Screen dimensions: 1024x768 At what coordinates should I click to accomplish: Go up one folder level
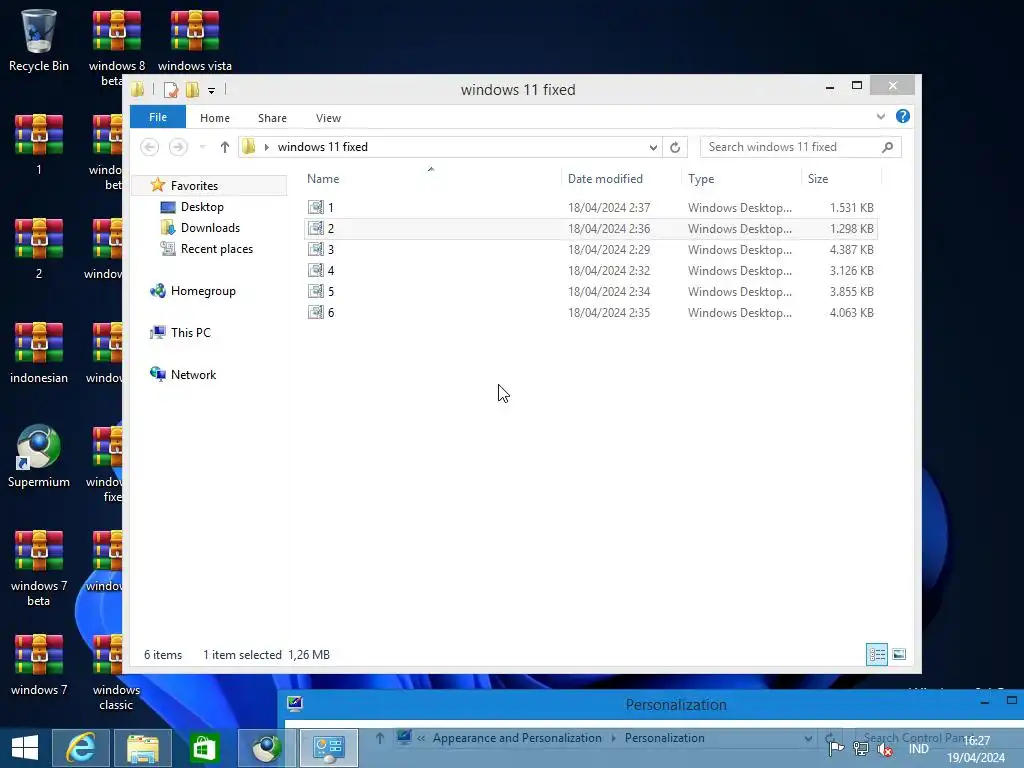[225, 147]
